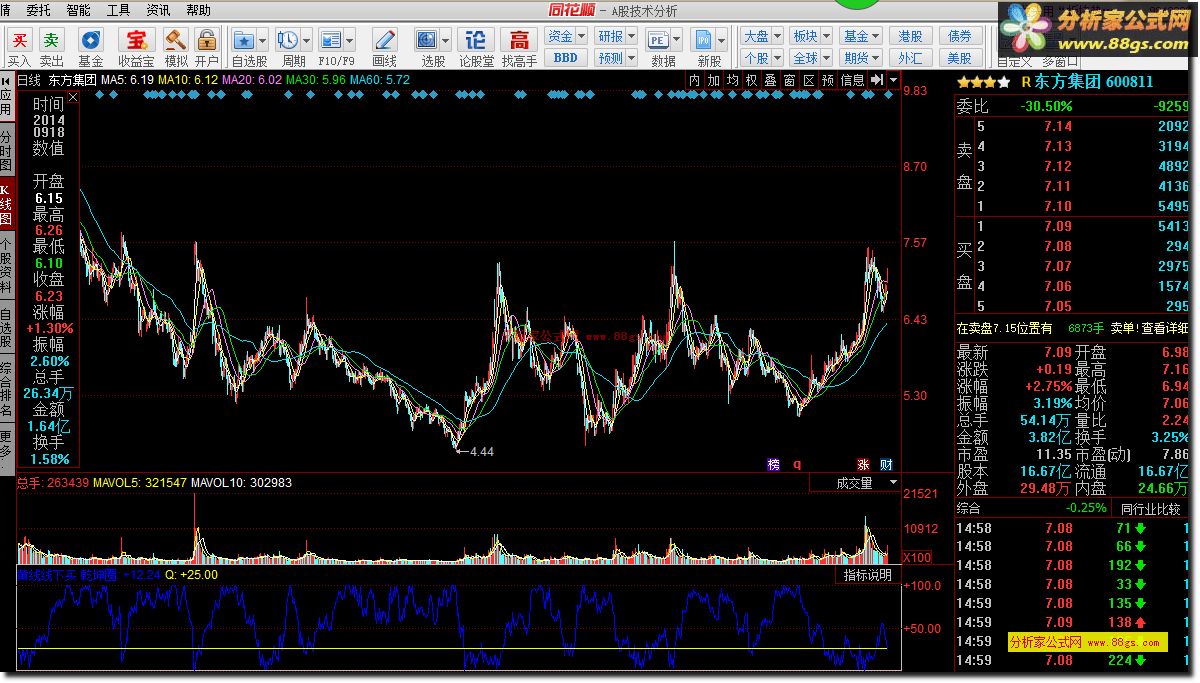Toggle 叠 overlay stock option

770,80
